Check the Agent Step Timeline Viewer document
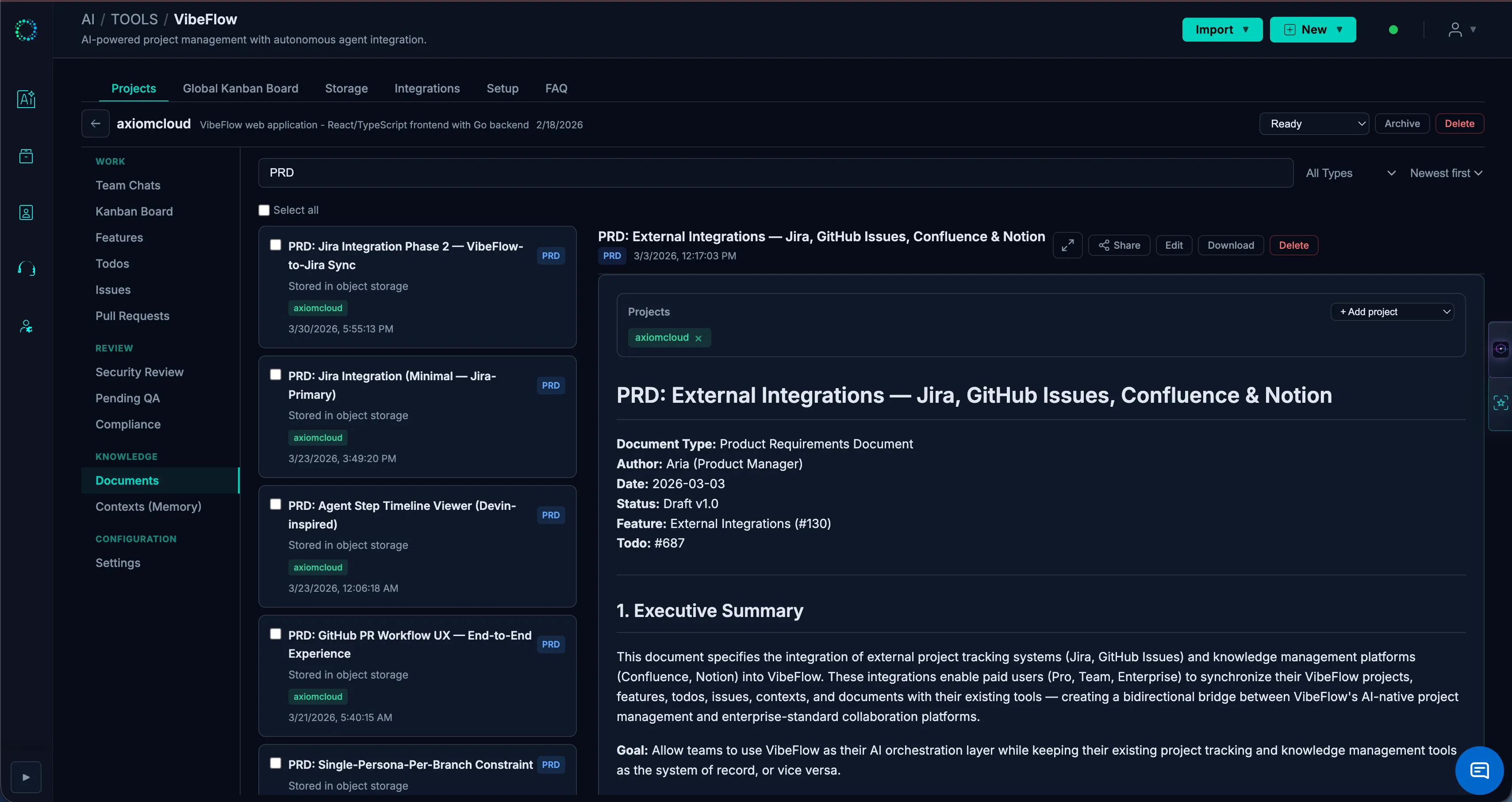Screen dimensions: 1512x802 [275, 504]
